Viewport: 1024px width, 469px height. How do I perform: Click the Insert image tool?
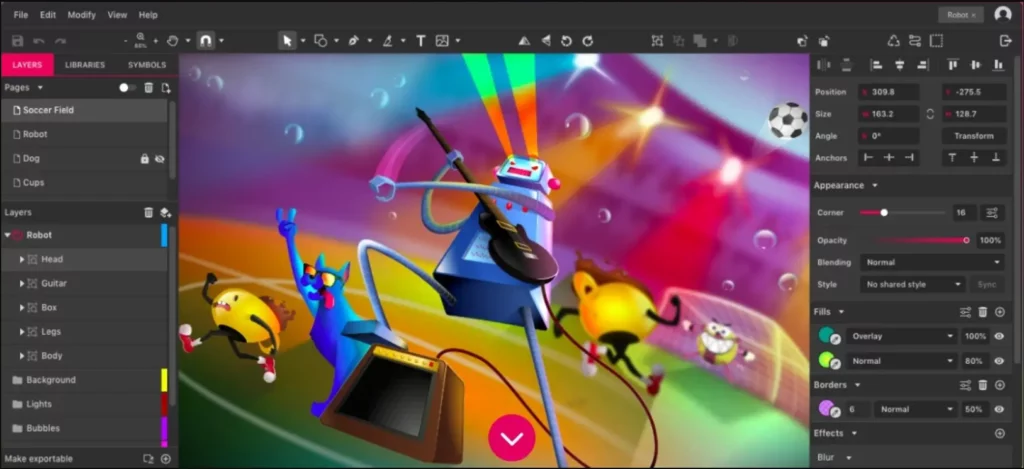(442, 40)
